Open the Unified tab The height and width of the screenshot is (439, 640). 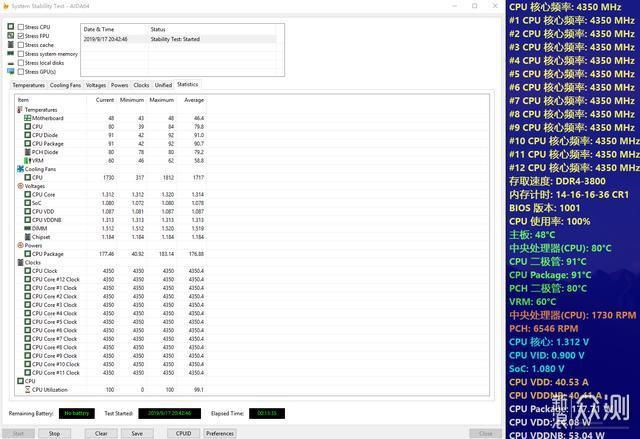click(x=163, y=85)
